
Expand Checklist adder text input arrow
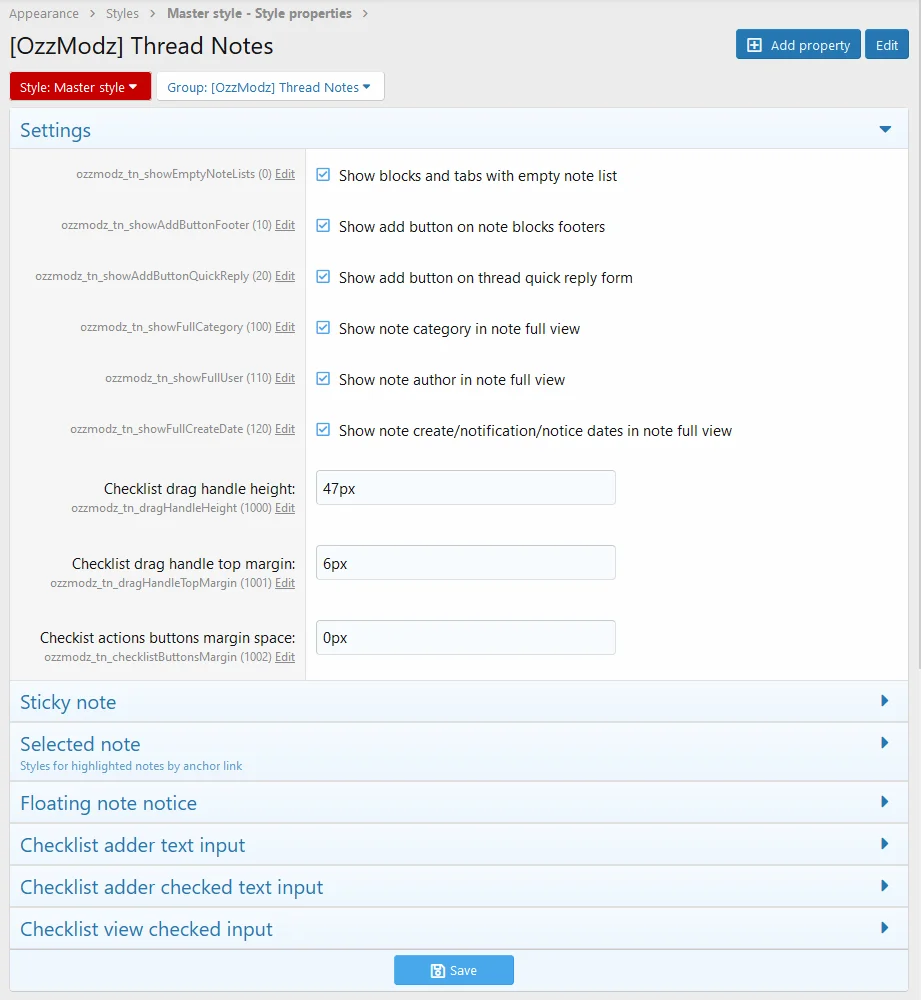point(885,844)
